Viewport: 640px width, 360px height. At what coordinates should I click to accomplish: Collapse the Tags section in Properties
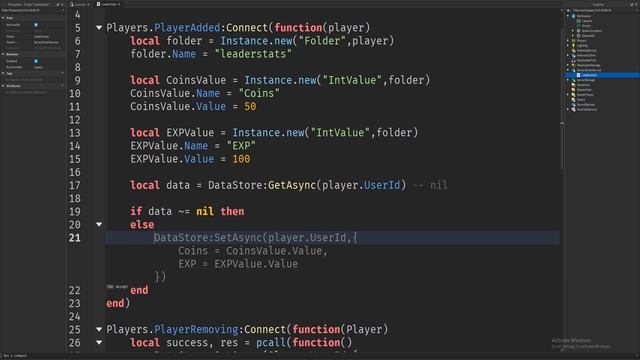3,73
